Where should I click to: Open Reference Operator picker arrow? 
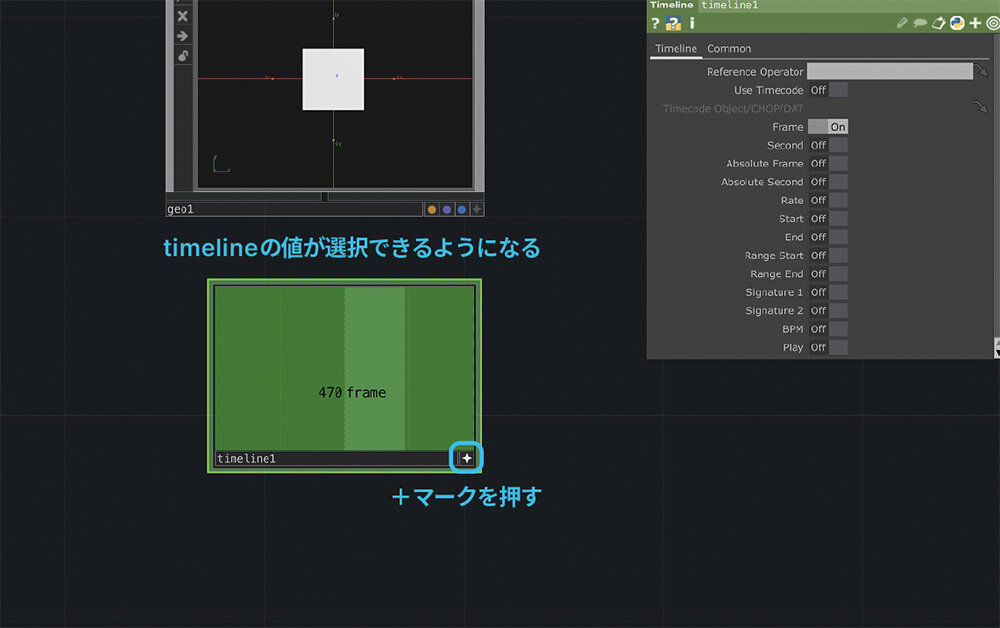[x=982, y=72]
